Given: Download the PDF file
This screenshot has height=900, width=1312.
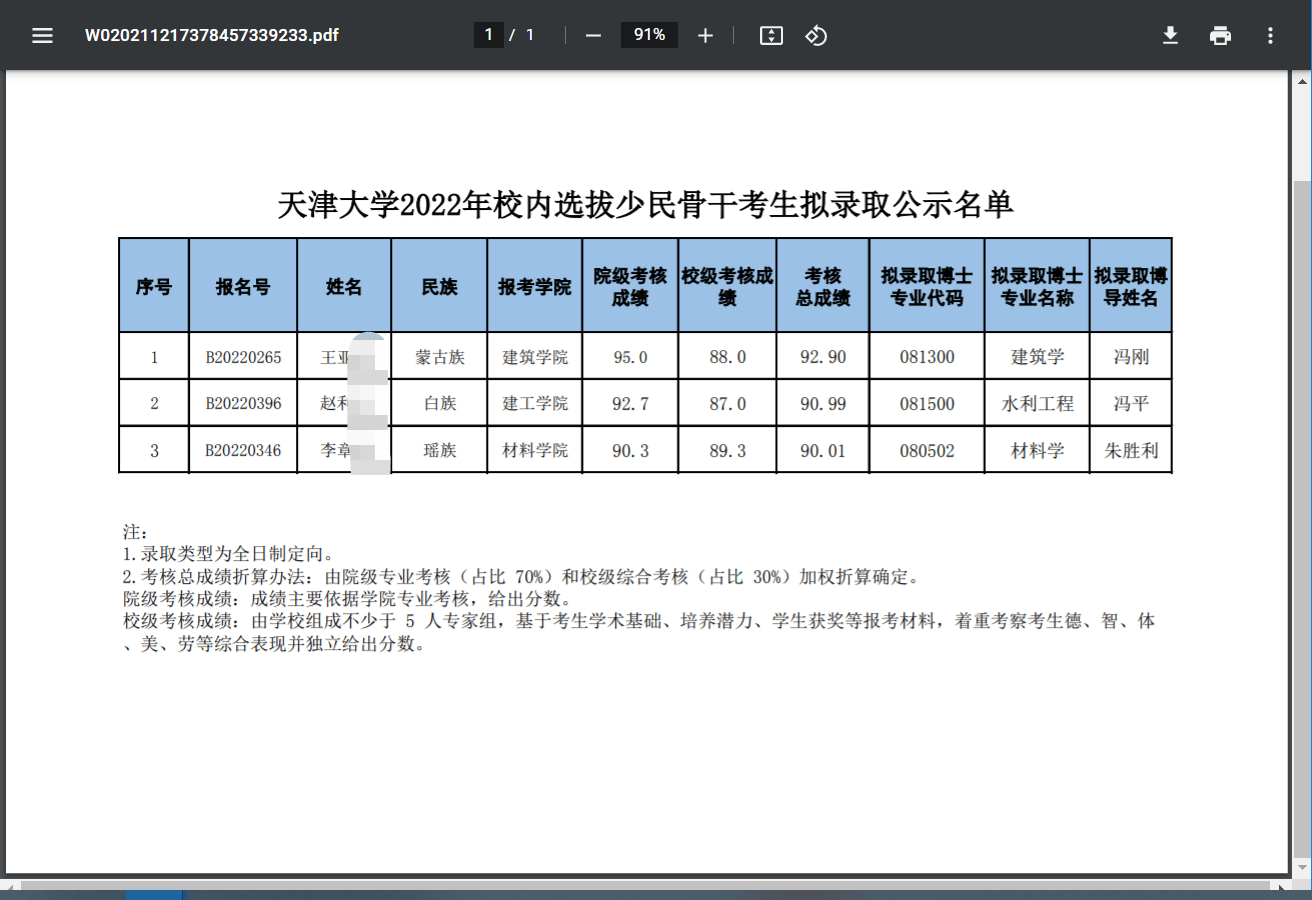Looking at the screenshot, I should pyautogui.click(x=1170, y=36).
